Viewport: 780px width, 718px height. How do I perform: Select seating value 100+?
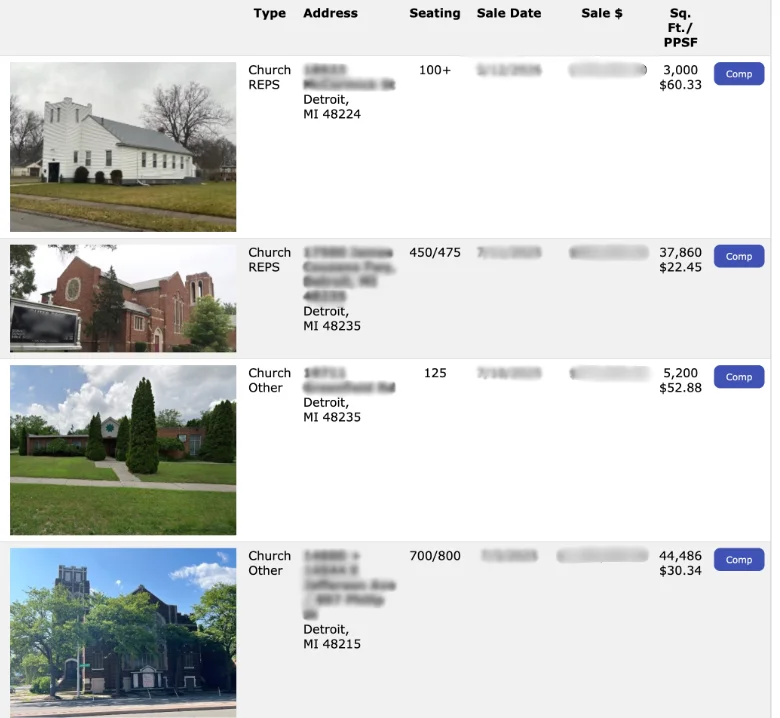(435, 70)
